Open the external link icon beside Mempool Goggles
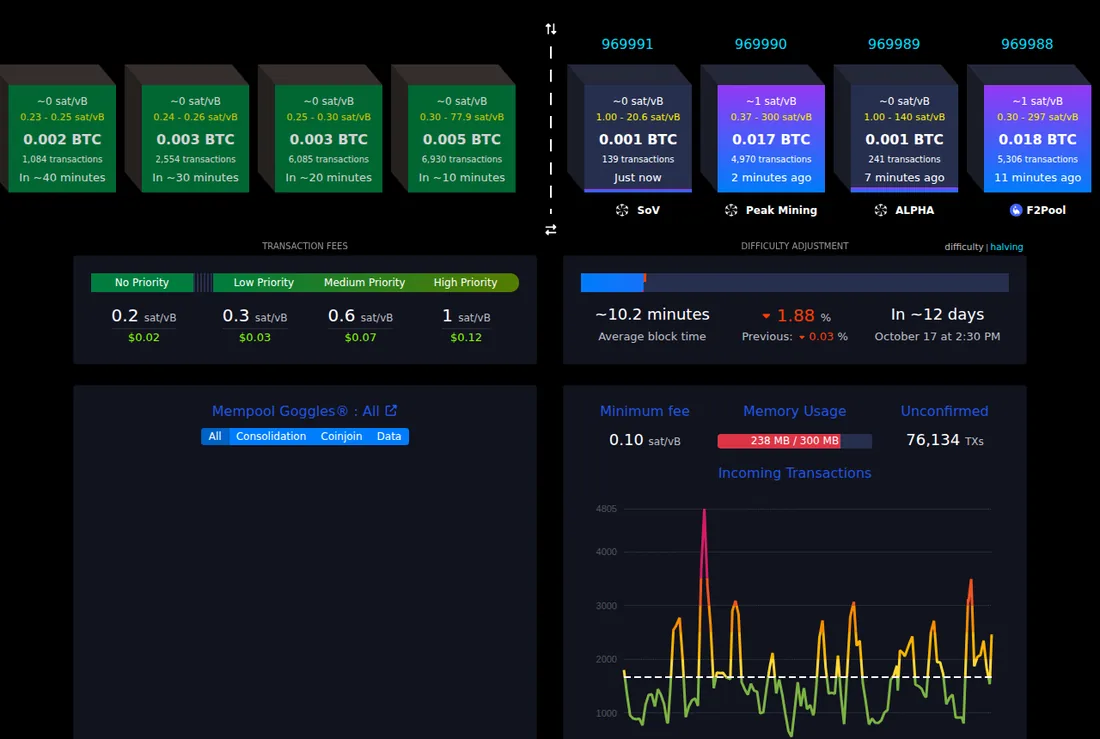 (x=391, y=410)
